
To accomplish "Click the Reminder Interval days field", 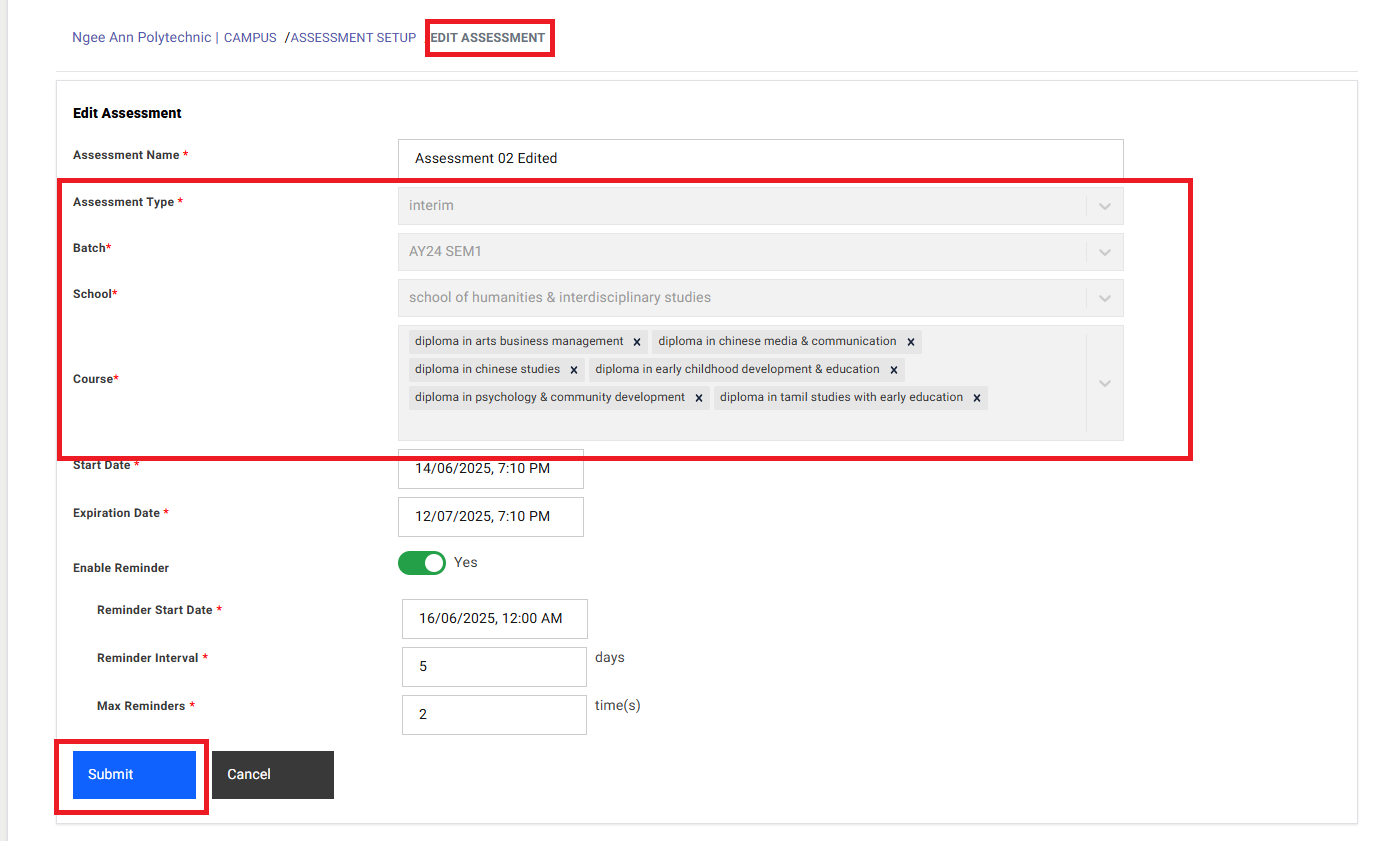I will (494, 667).
